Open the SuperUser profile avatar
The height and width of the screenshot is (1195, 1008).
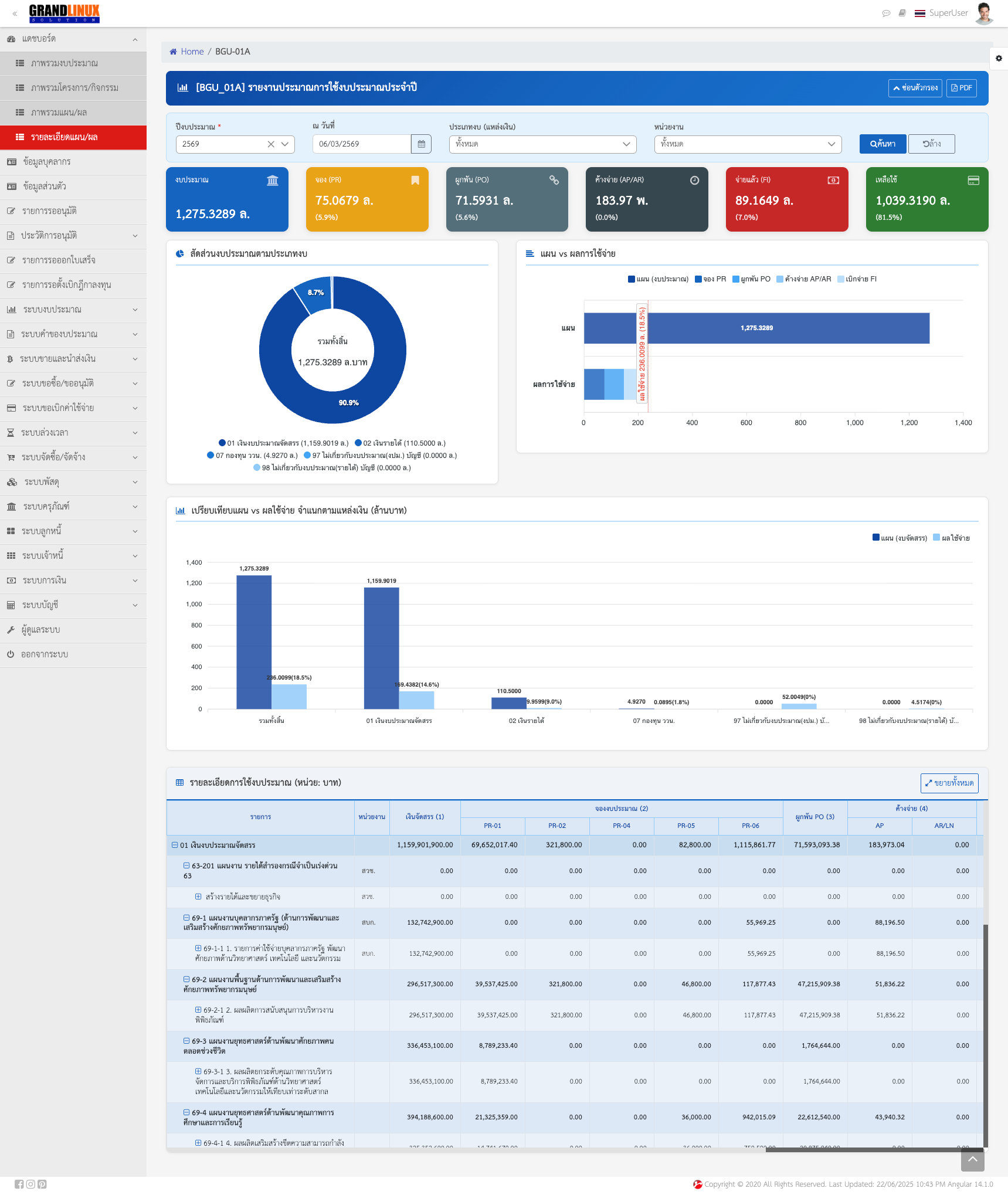pyautogui.click(x=984, y=13)
